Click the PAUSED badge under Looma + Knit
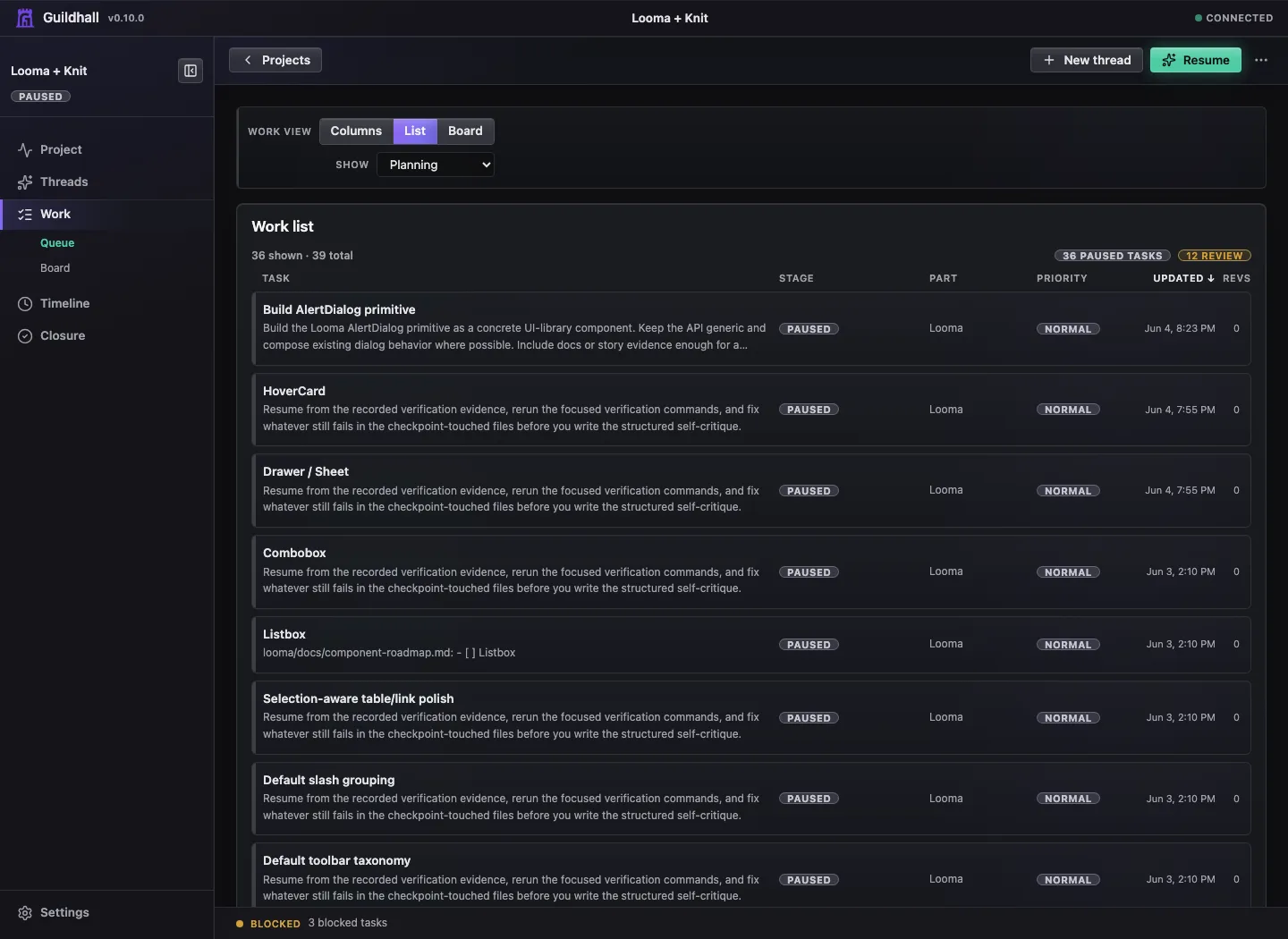The width and height of the screenshot is (1288, 939). (40, 97)
